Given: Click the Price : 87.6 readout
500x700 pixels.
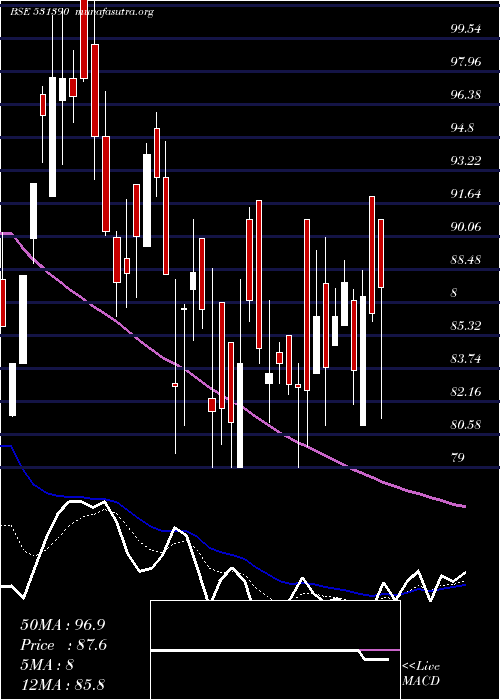Looking at the screenshot, I should 63,645.
